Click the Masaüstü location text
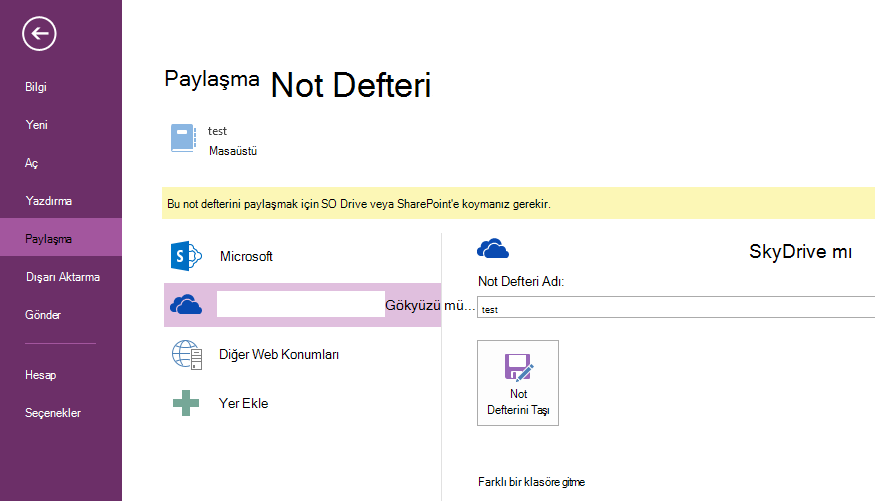This screenshot has height=501, width=875. click(233, 151)
